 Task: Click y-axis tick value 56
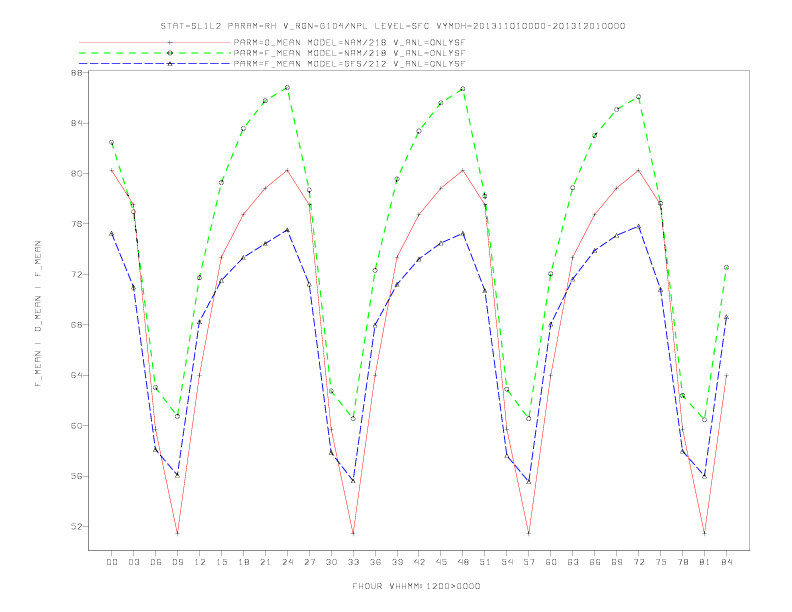coord(76,476)
